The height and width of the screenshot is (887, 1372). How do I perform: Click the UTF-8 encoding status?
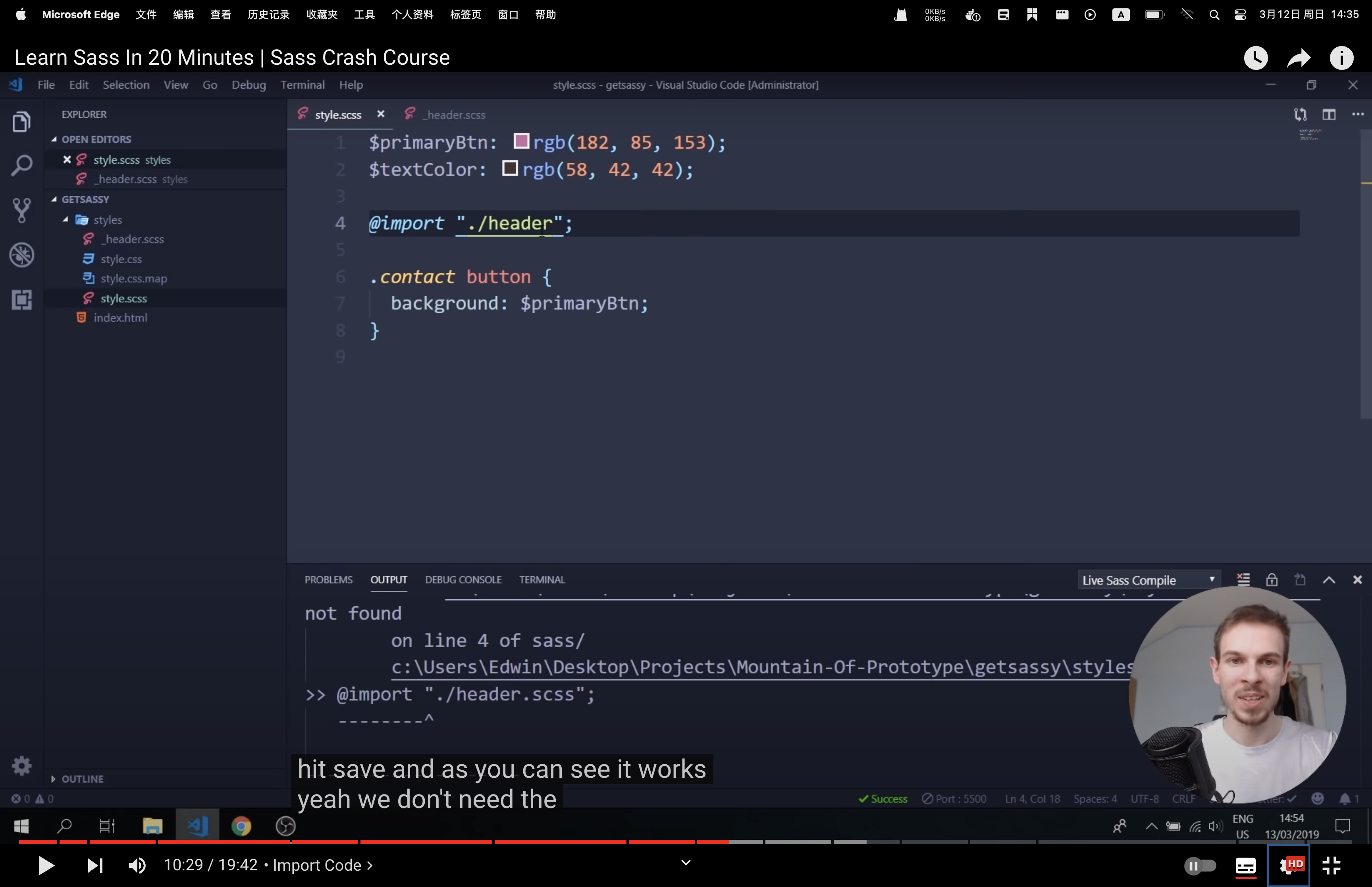1145,799
